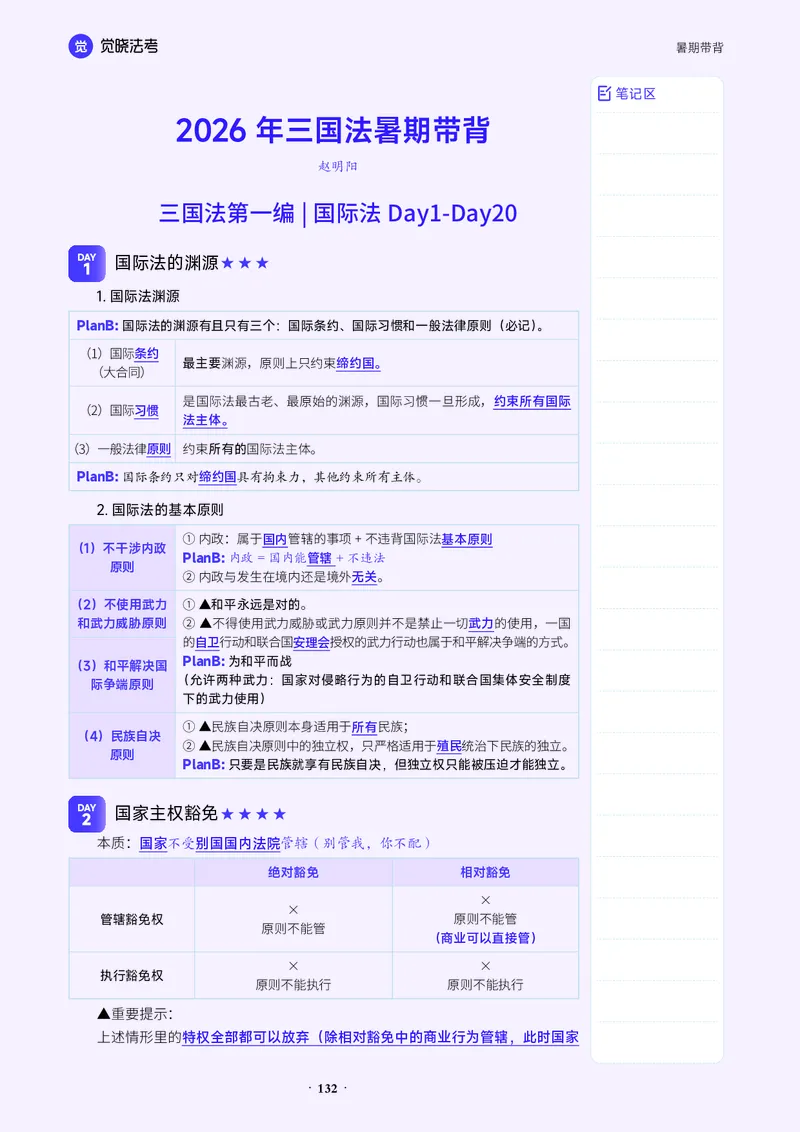Click the column header 相对豁免
Viewport: 800px width, 1132px height.
[485, 872]
